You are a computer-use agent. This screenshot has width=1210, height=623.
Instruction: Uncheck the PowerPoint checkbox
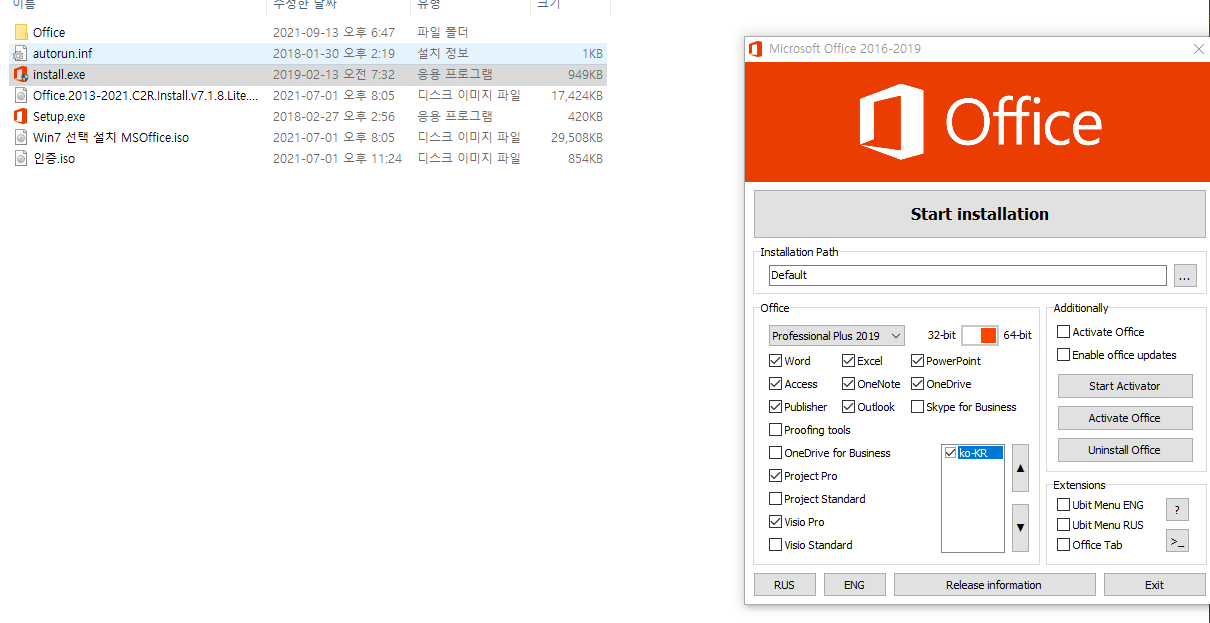(918, 361)
